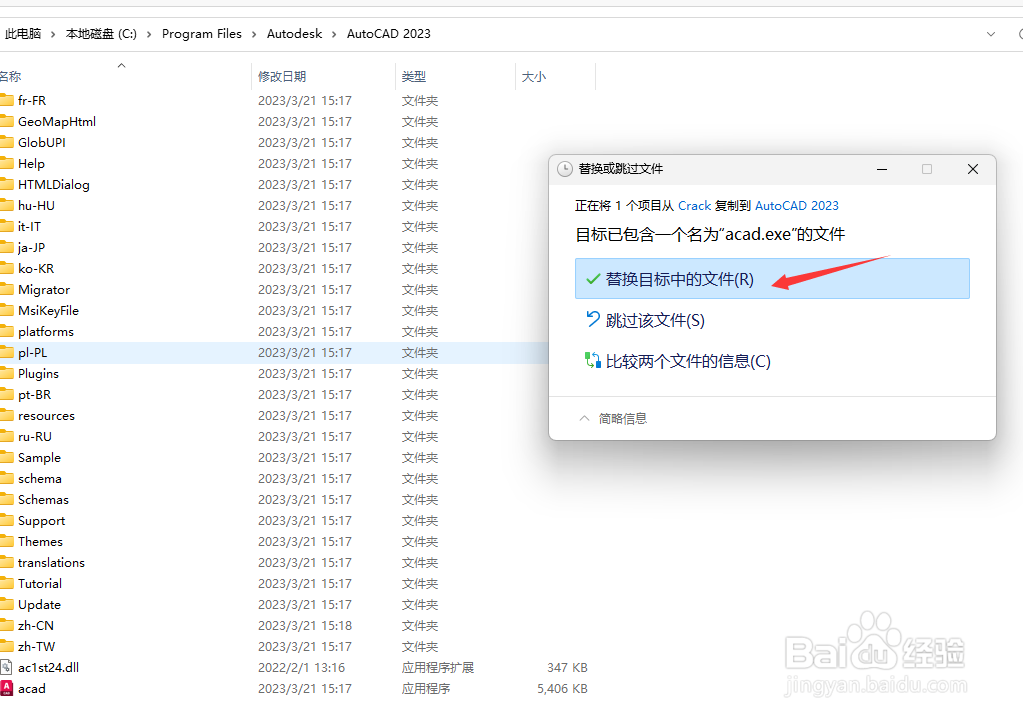Sort files by the 类型 column header
The height and width of the screenshot is (720, 1023).
(414, 76)
